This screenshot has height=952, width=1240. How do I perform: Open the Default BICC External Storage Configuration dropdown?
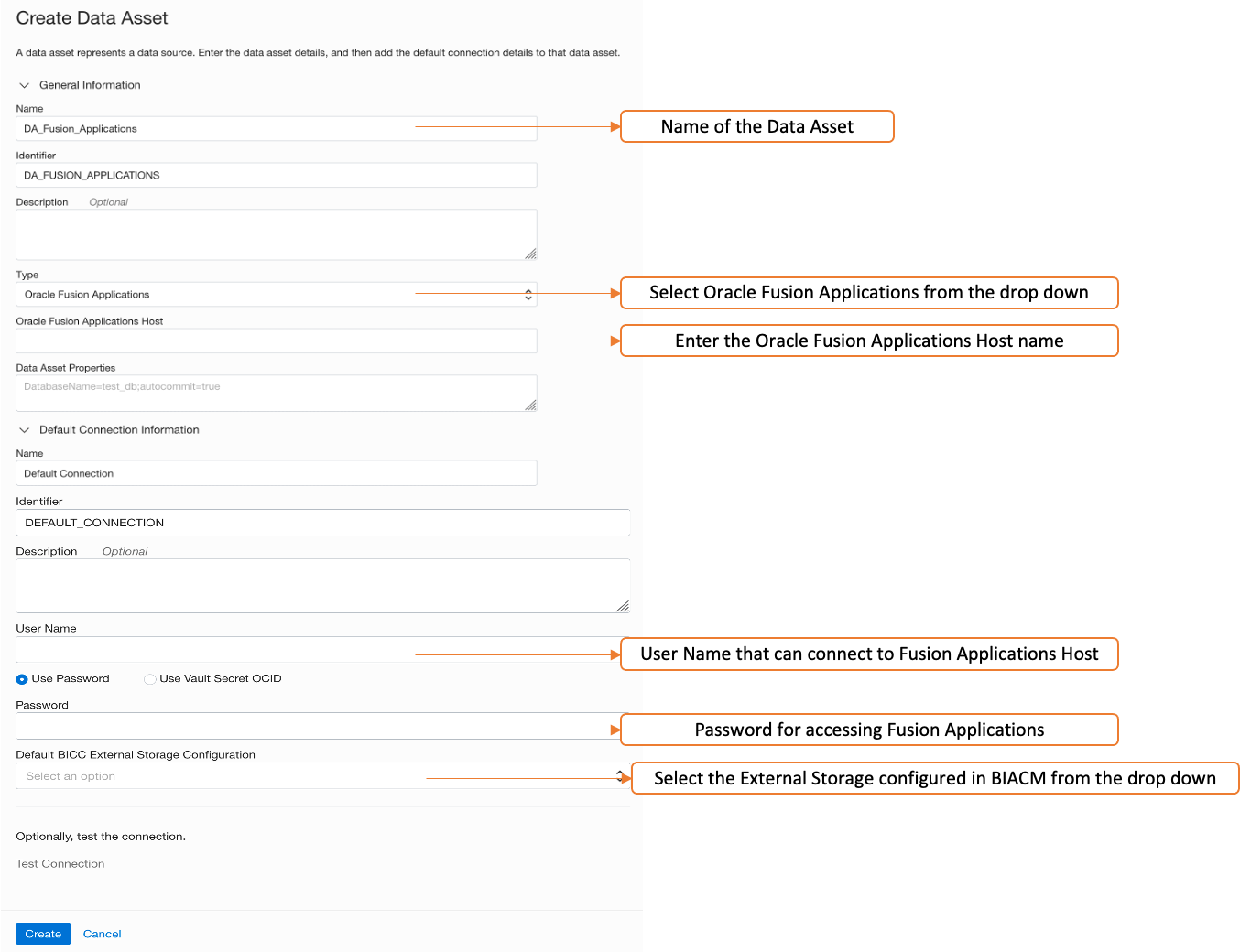click(323, 776)
